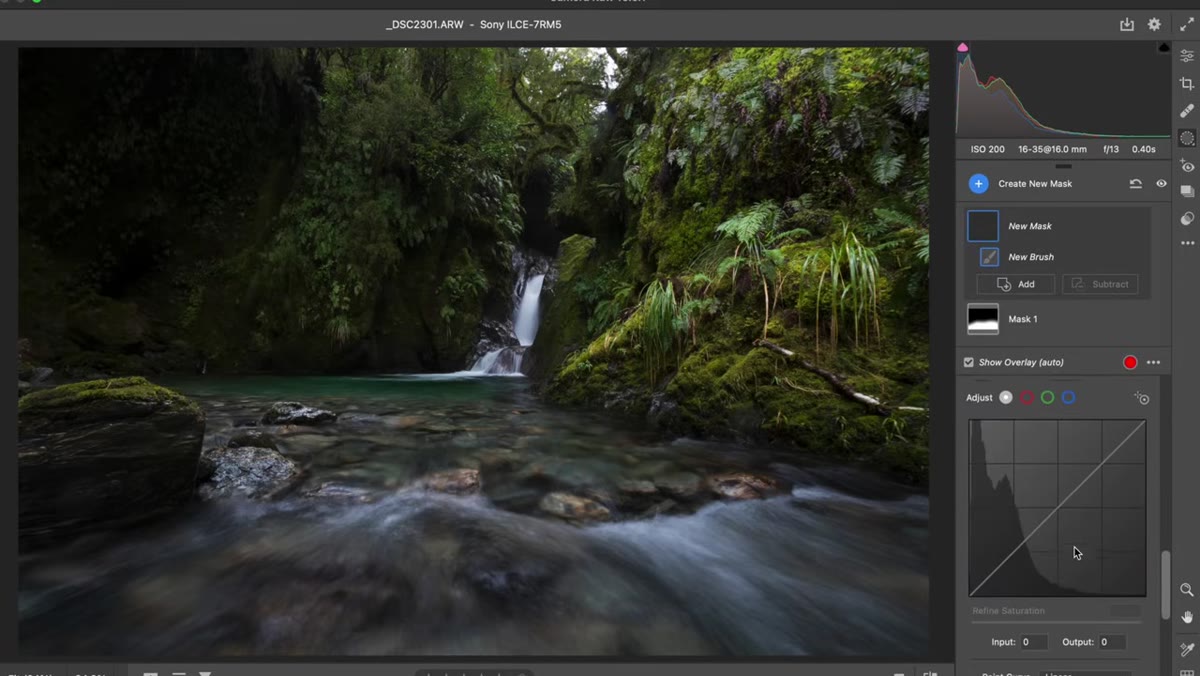This screenshot has width=1200, height=676.
Task: Click the New Brush component icon
Action: click(x=989, y=257)
